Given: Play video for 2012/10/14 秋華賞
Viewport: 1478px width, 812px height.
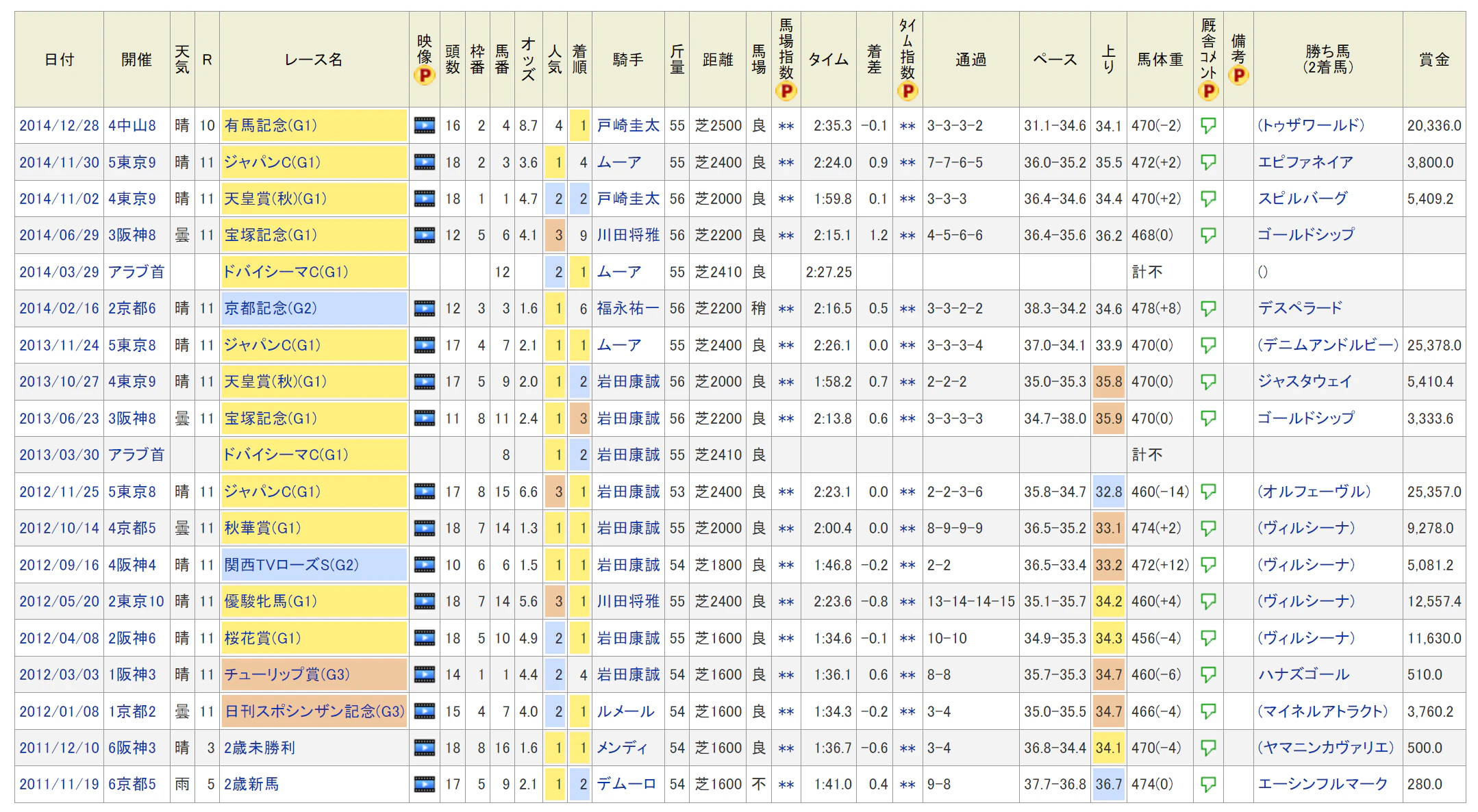Looking at the screenshot, I should 425,529.
